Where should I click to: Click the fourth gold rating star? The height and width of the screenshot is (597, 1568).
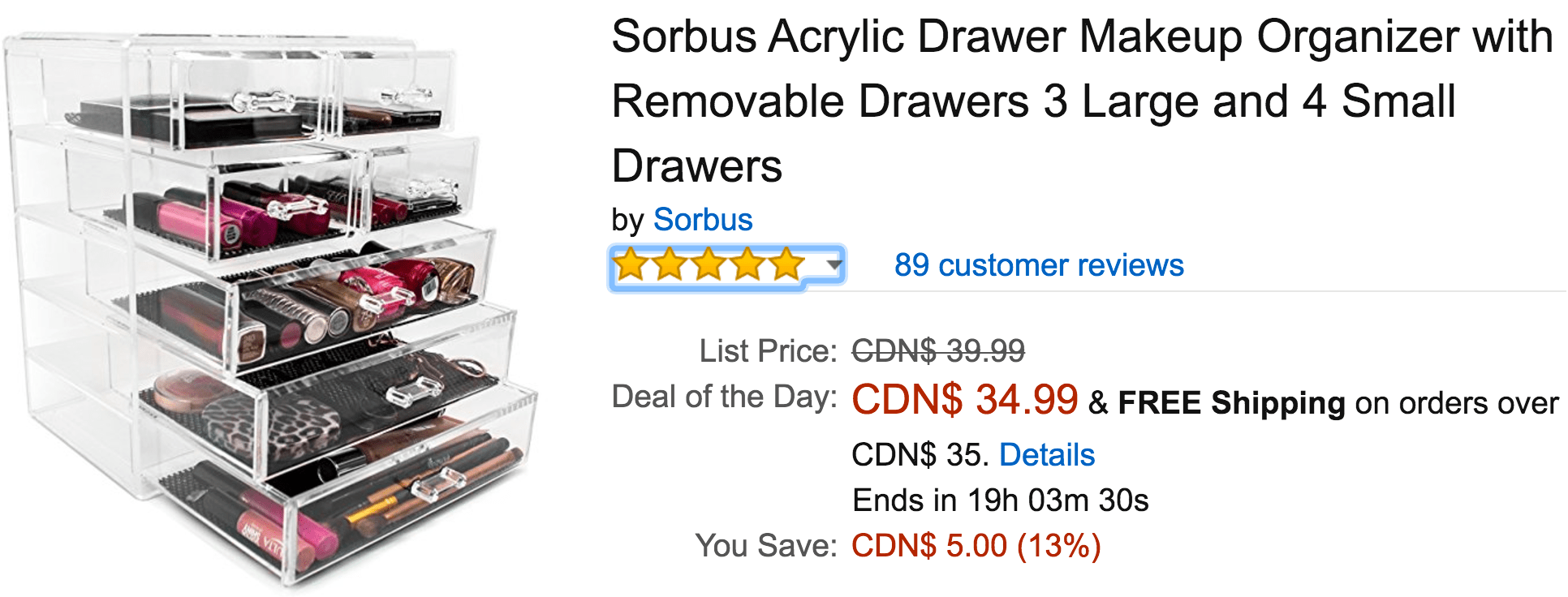point(747,264)
